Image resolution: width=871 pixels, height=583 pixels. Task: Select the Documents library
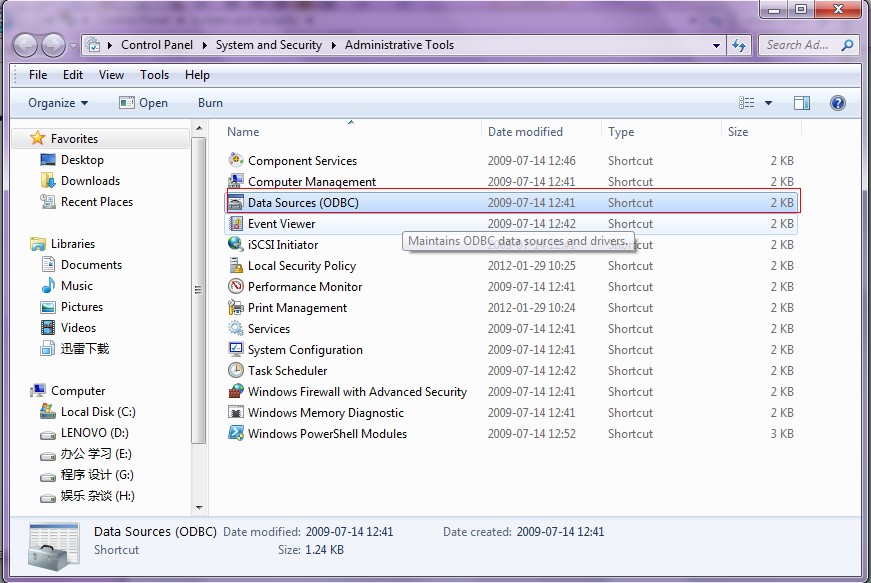(91, 264)
